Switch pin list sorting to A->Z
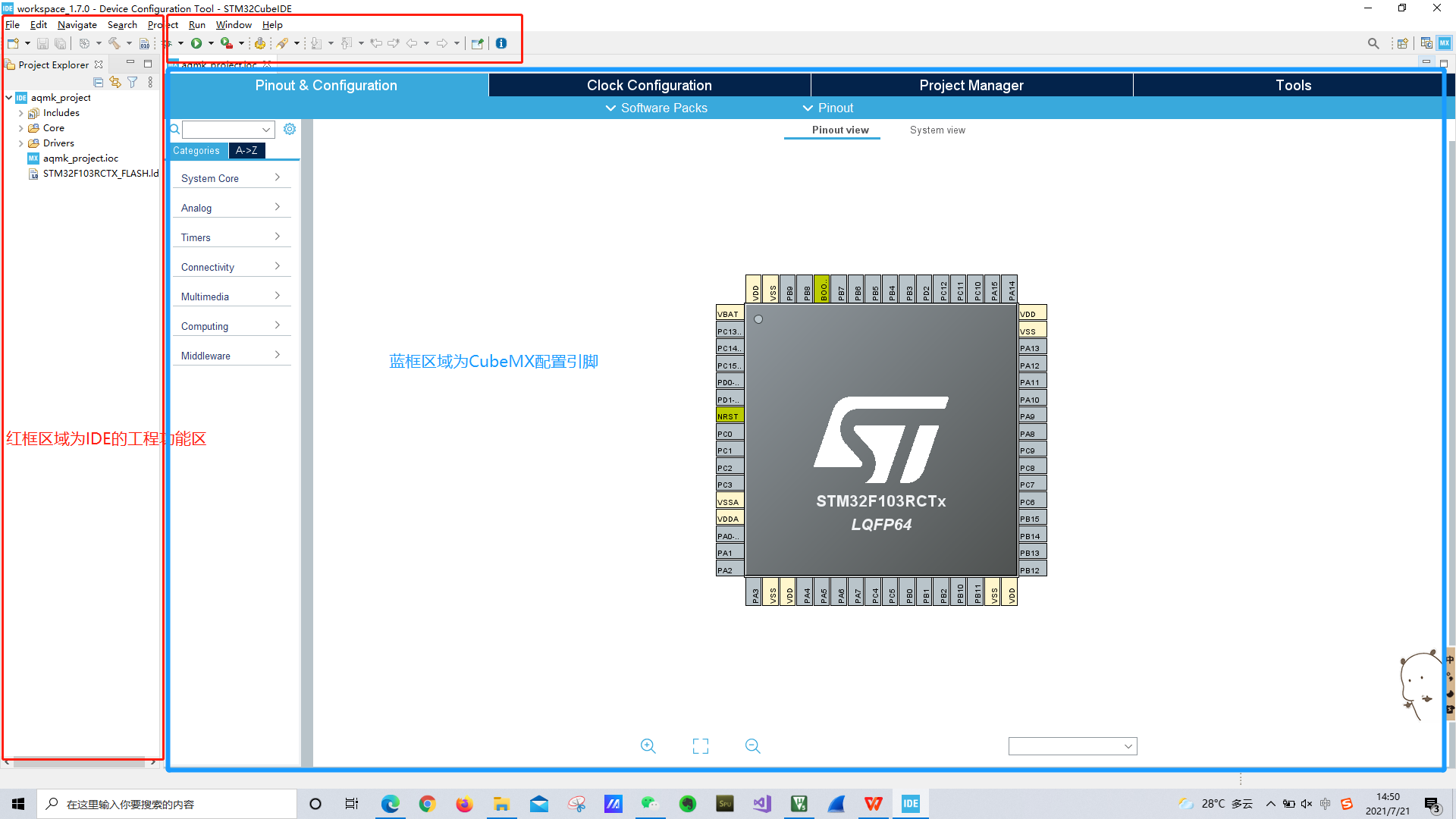 click(247, 151)
